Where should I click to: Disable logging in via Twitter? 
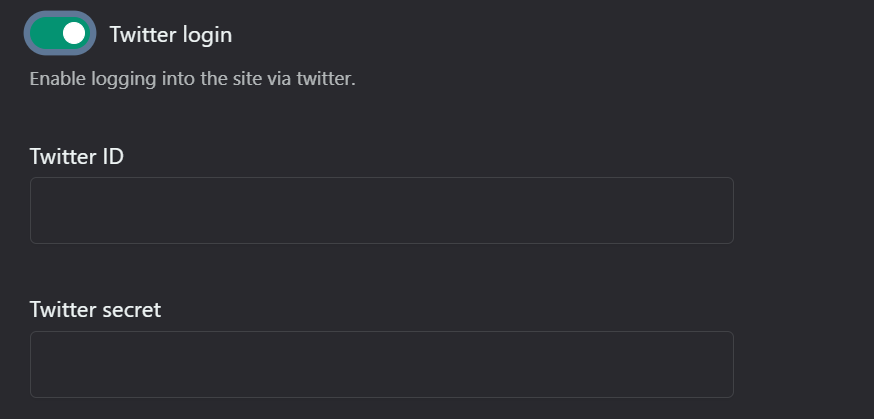click(60, 33)
